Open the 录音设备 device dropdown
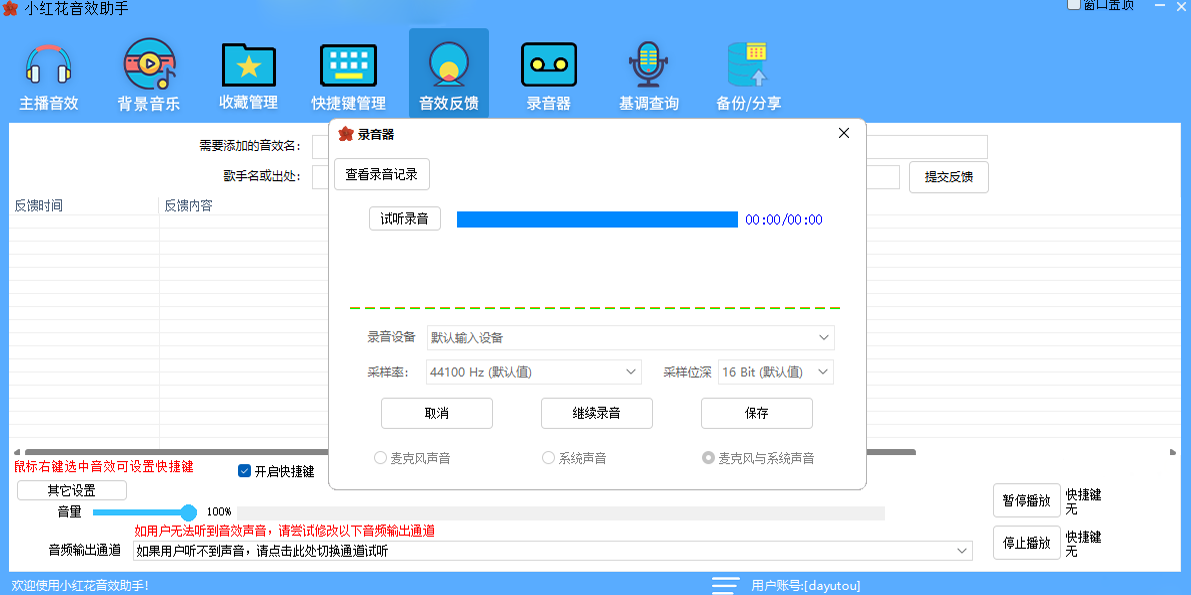Image resolution: width=1191 pixels, height=595 pixels. pyautogui.click(x=630, y=337)
